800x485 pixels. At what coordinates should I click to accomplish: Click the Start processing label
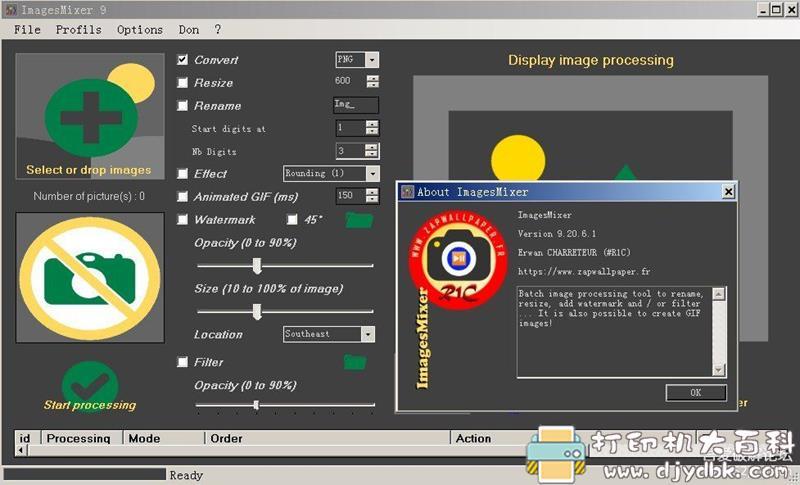(x=90, y=405)
